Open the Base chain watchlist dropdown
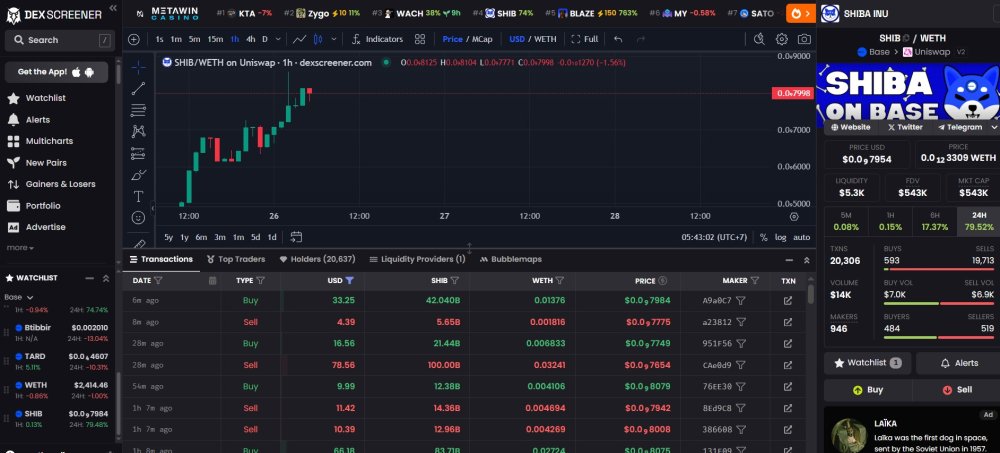The height and width of the screenshot is (453, 1000). click(18, 297)
